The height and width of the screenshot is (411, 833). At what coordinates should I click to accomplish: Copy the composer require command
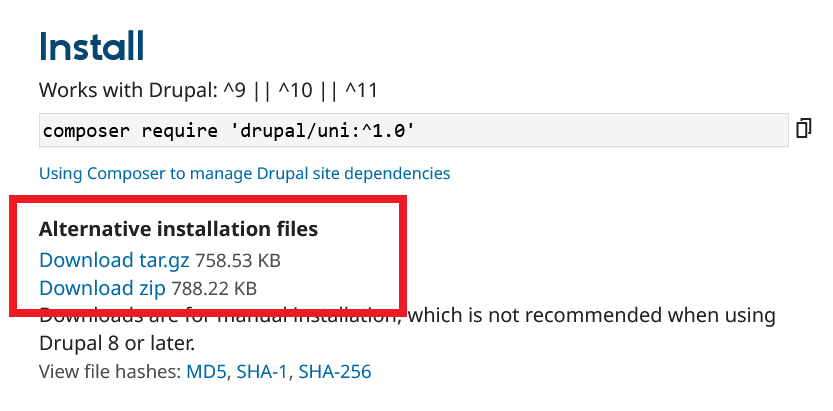click(803, 129)
